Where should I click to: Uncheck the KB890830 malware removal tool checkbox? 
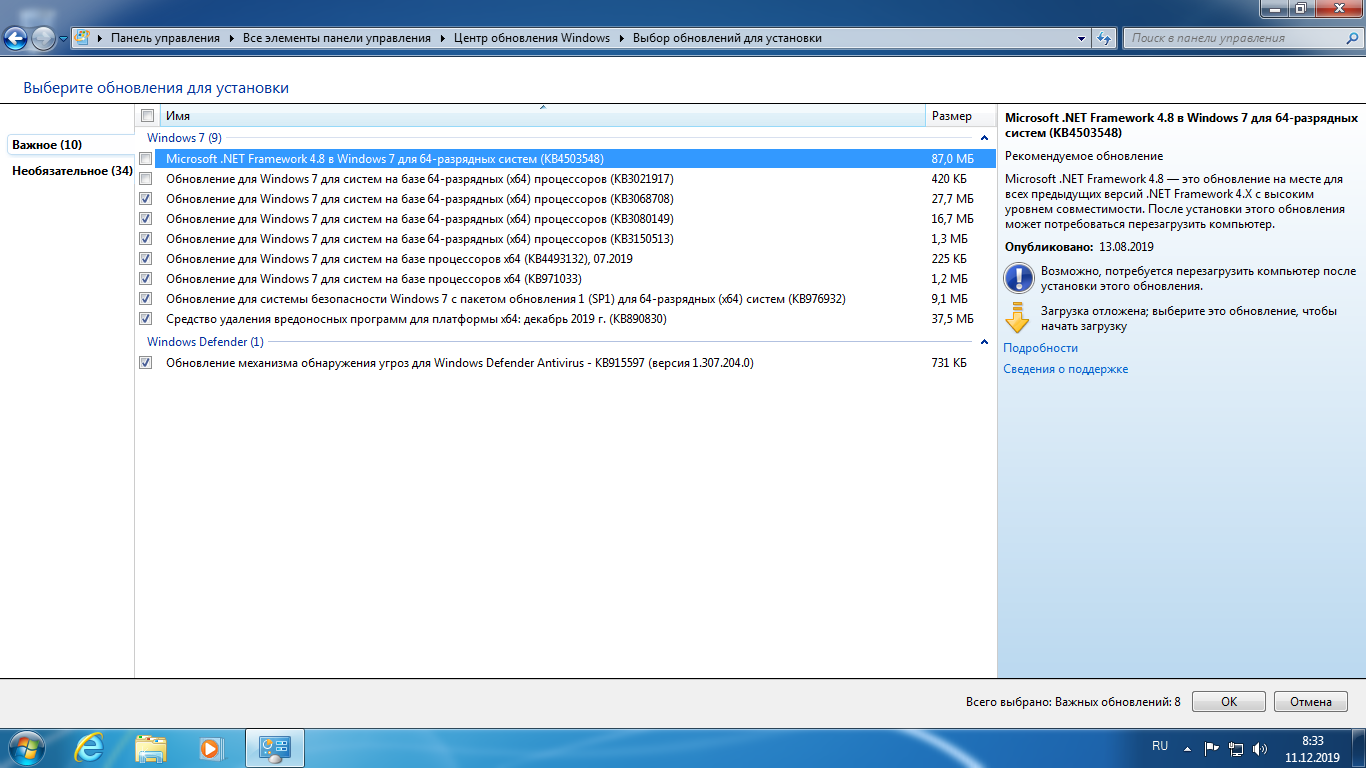click(146, 319)
